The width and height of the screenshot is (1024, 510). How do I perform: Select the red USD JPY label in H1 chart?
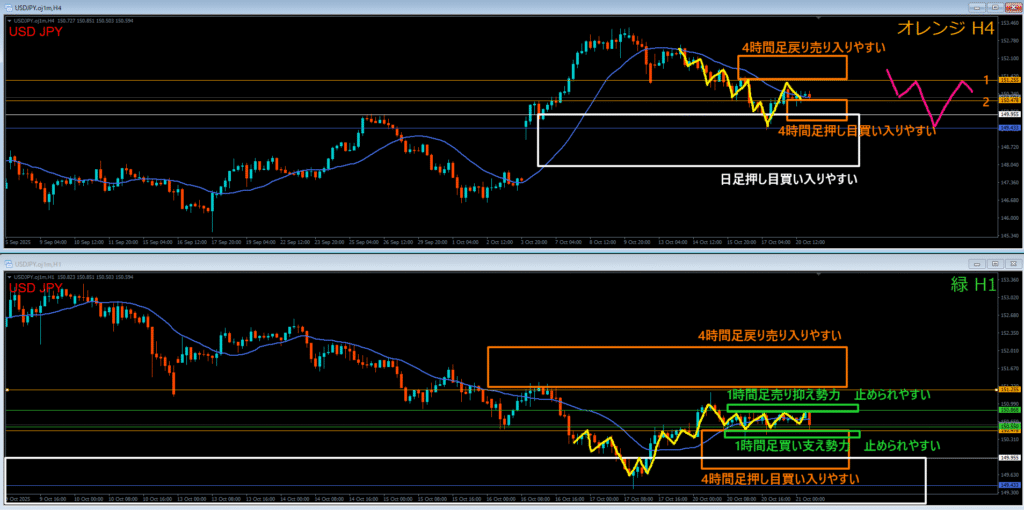[x=34, y=288]
